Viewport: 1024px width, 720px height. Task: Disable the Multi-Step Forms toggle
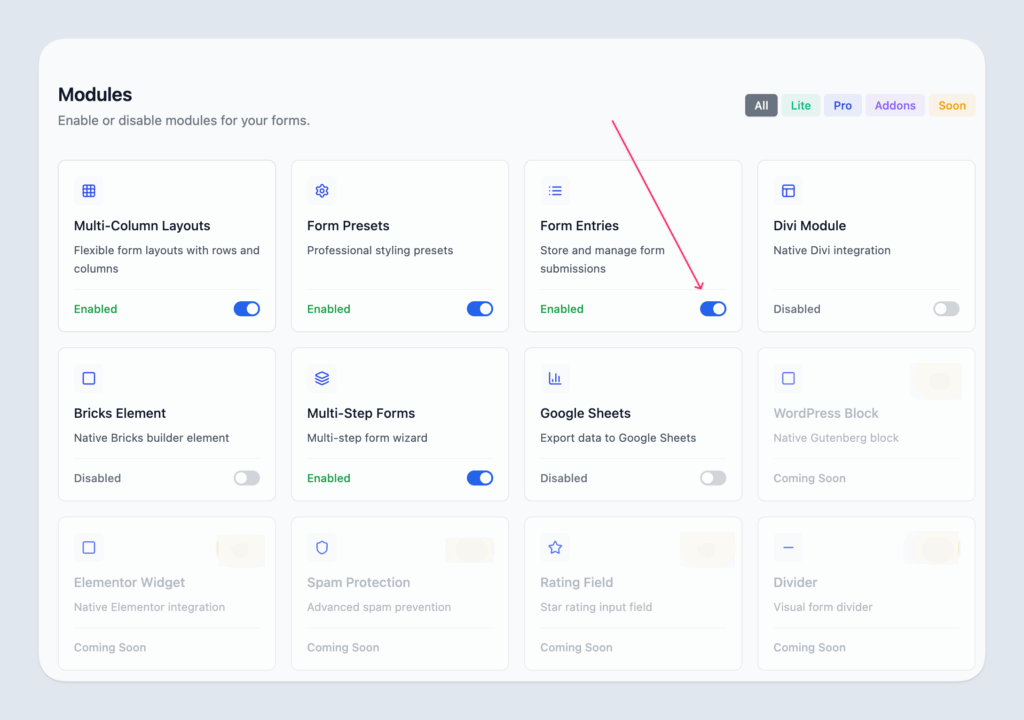tap(480, 478)
